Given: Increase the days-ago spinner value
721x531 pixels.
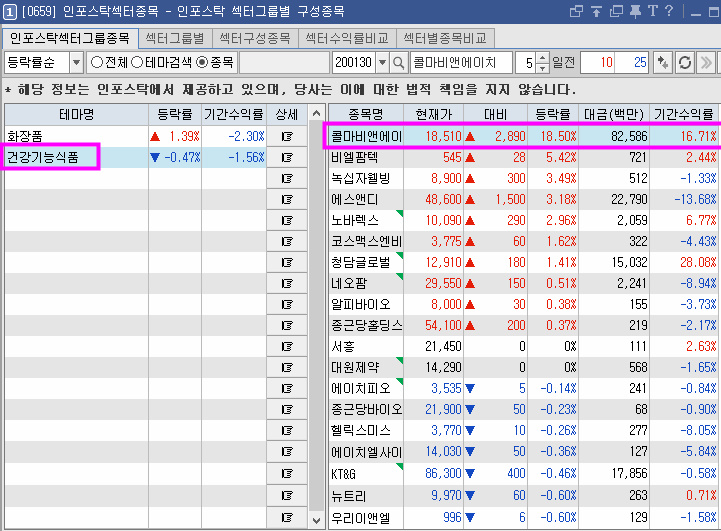Looking at the screenshot, I should pyautogui.click(x=543, y=58).
